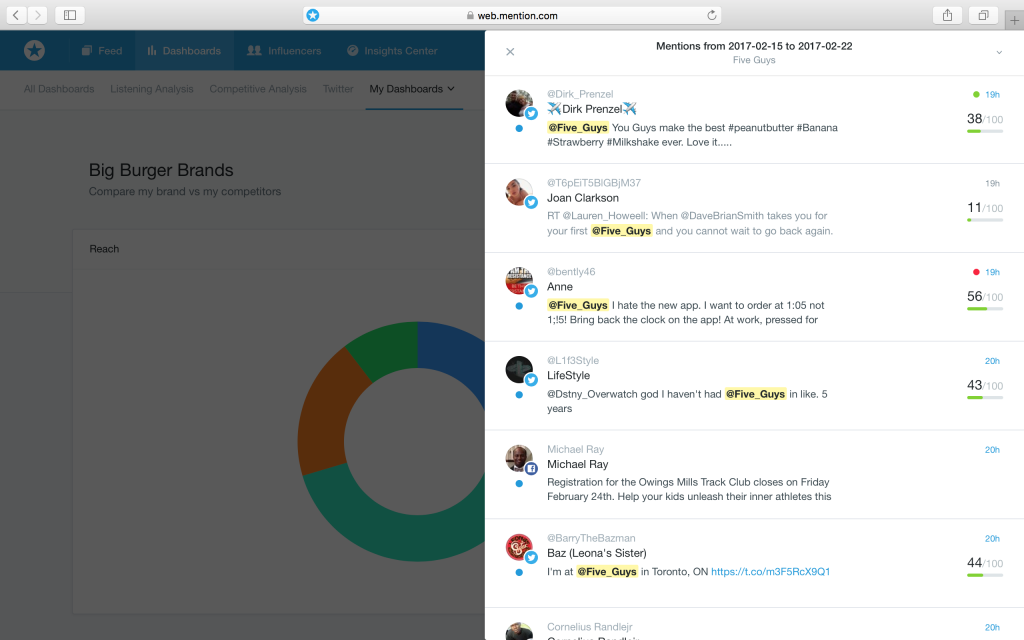This screenshot has height=640, width=1024.
Task: Click the 43/100 score on LifeStyle mention
Action: point(985,385)
